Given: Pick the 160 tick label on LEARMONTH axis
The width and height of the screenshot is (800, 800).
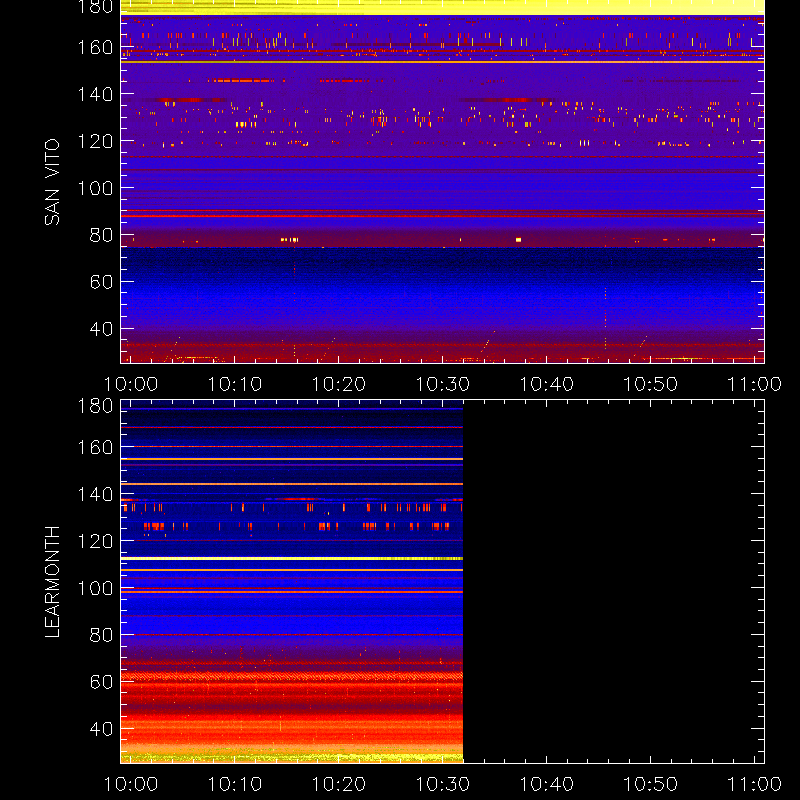Looking at the screenshot, I should 95,447.
